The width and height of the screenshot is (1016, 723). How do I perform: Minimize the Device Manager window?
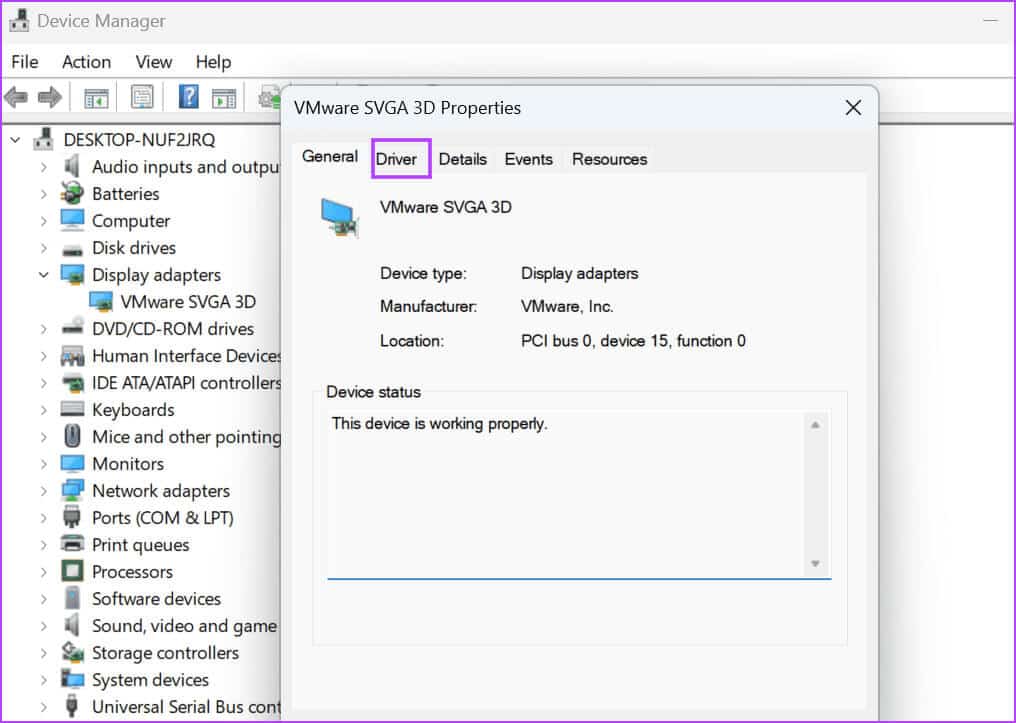click(990, 21)
